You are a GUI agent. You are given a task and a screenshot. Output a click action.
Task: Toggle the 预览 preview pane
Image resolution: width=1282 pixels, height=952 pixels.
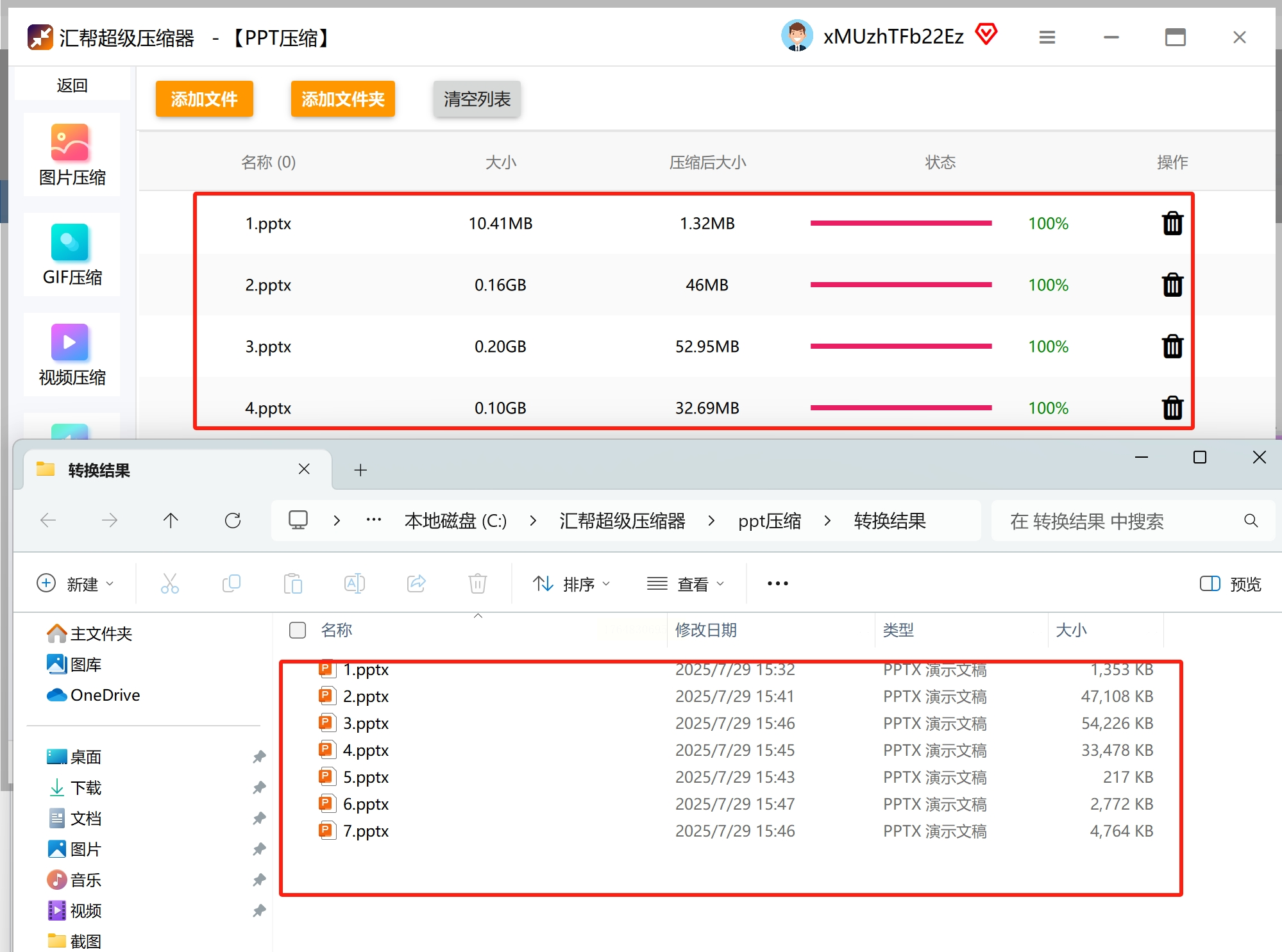click(1230, 584)
